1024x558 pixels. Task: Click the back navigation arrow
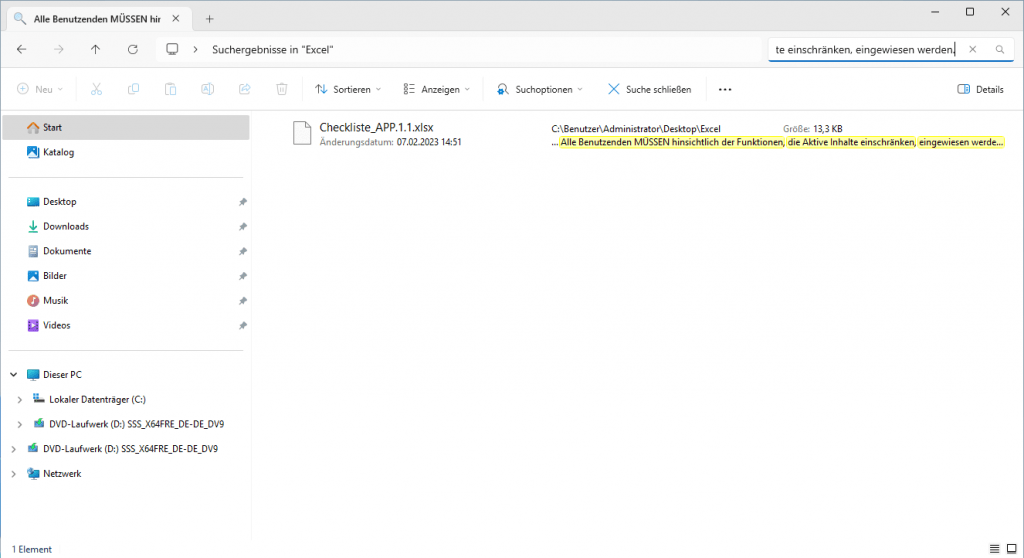[22, 49]
